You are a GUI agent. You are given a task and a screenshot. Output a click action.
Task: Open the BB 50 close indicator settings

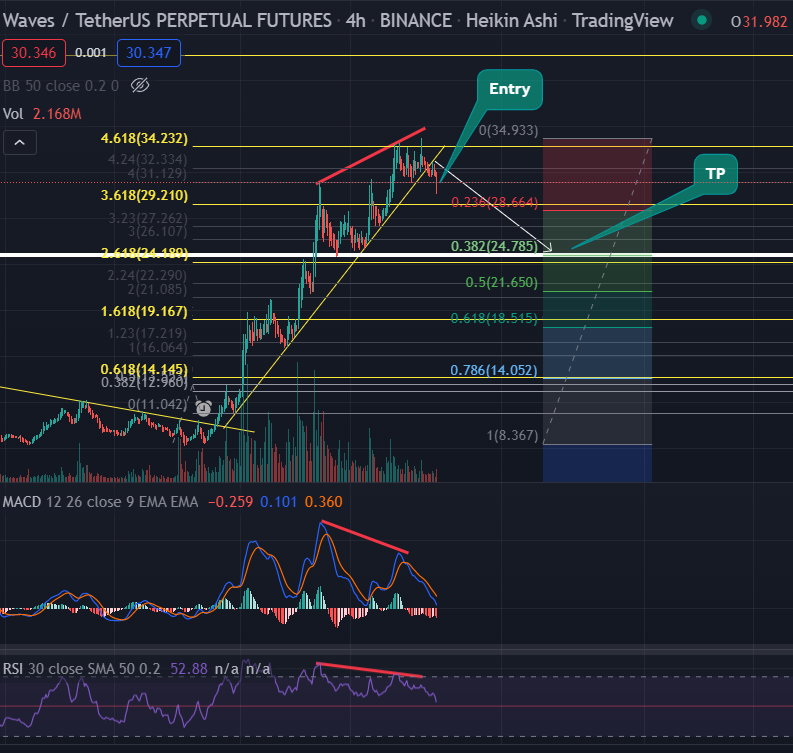[61, 85]
